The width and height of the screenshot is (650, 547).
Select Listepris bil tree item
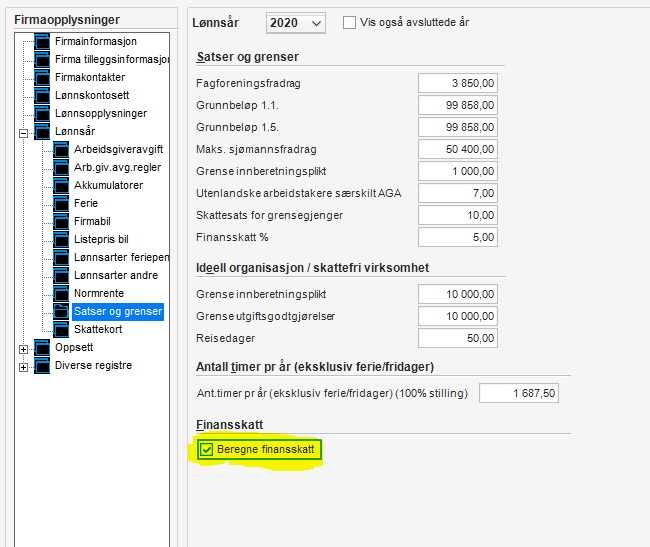[x=101, y=240]
